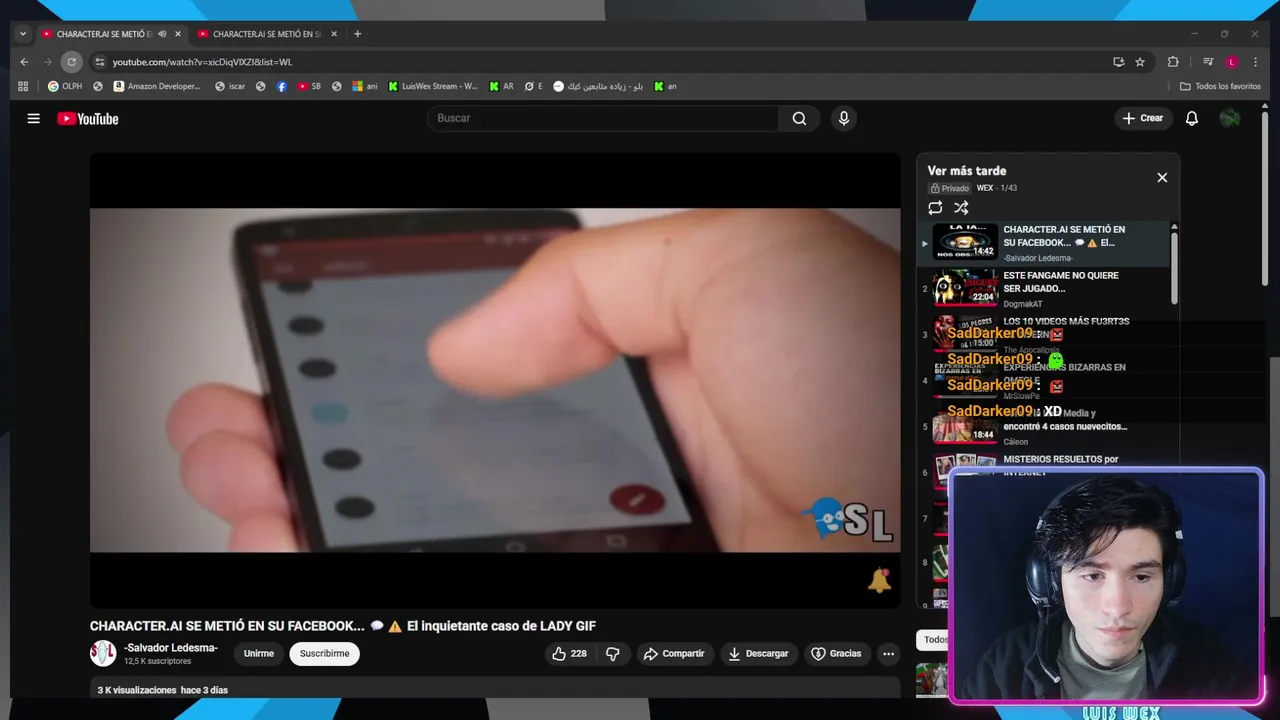Open the YouTube account avatar menu

click(1230, 118)
